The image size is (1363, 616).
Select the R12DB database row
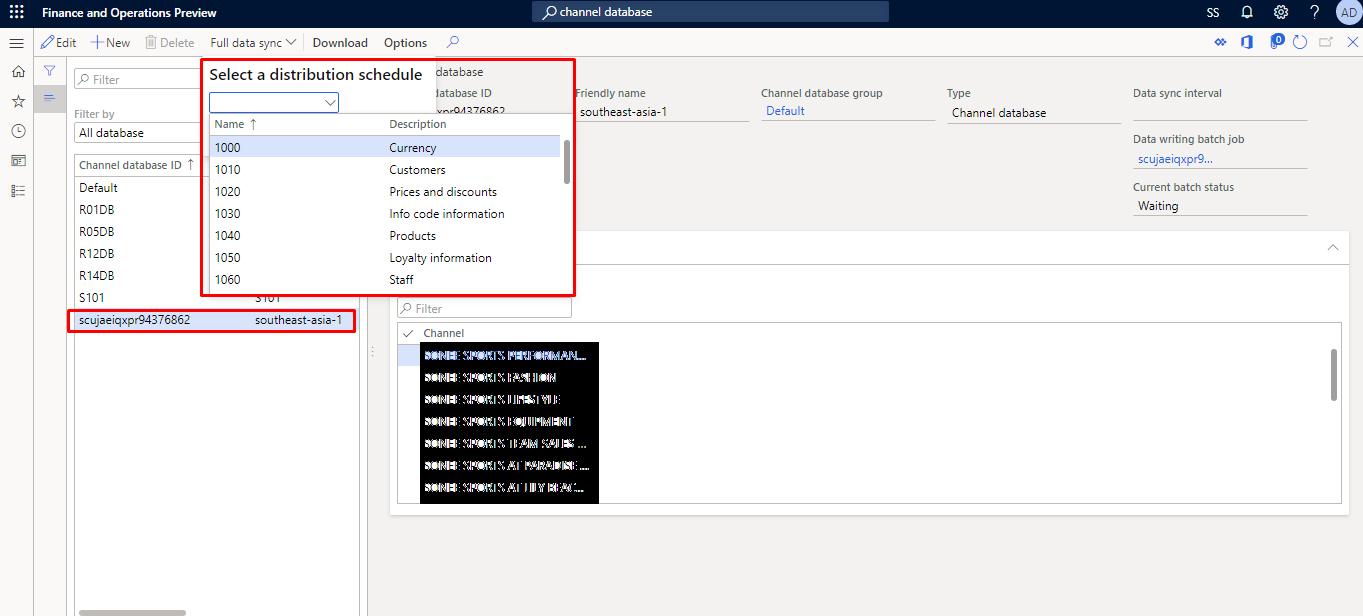click(138, 254)
